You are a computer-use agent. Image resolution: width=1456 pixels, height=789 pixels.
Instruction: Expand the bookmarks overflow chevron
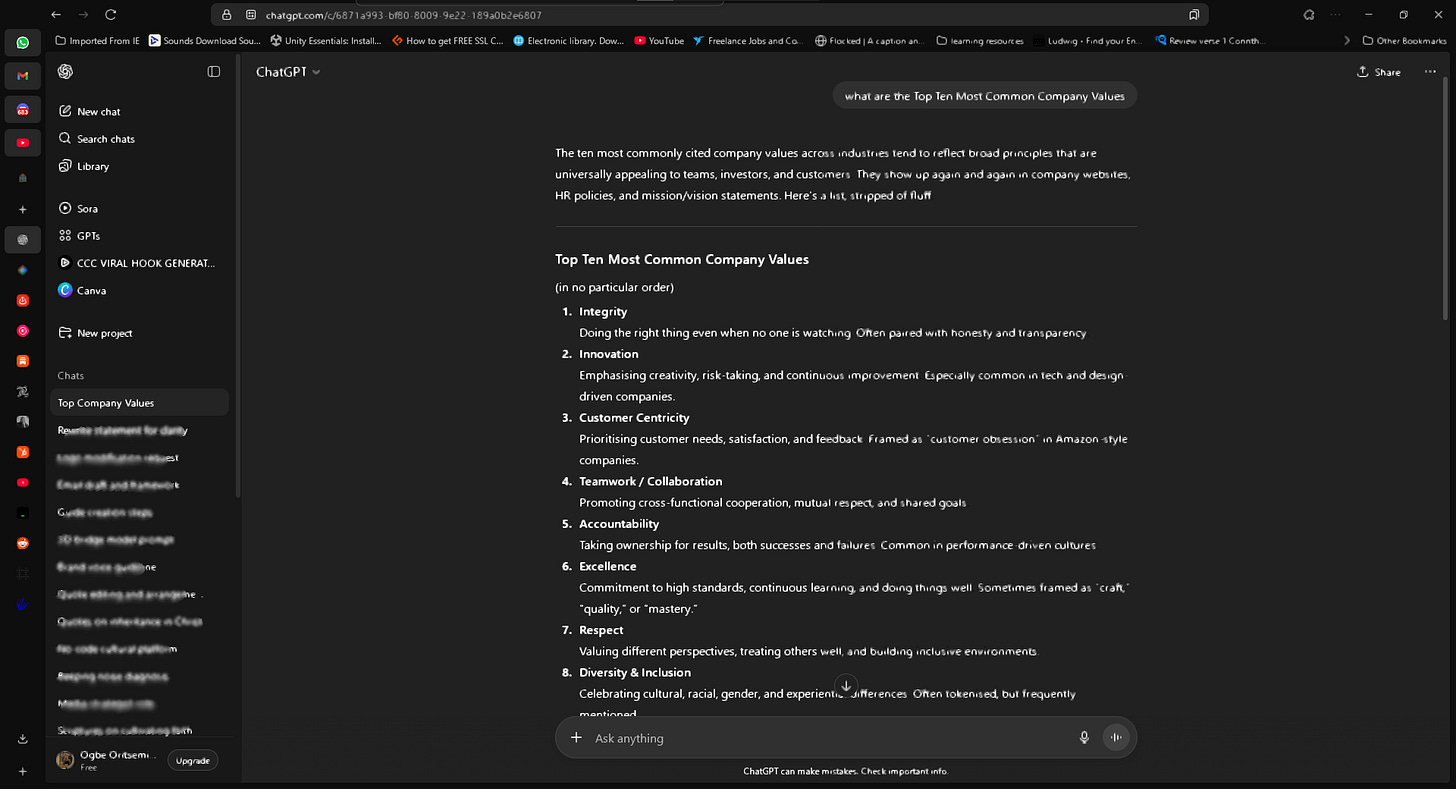pos(1346,41)
